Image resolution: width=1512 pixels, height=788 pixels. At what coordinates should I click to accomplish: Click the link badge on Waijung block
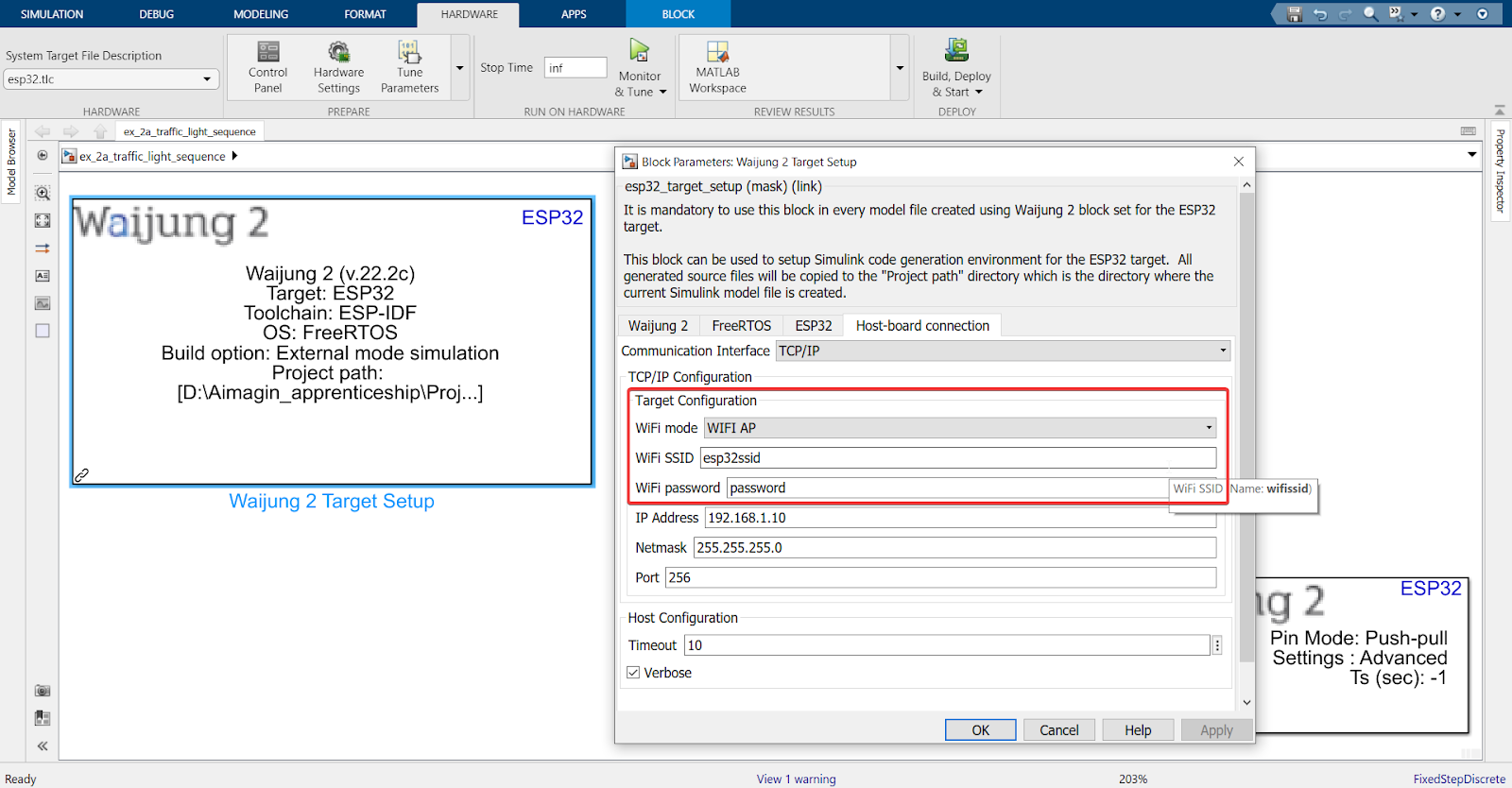point(82,475)
